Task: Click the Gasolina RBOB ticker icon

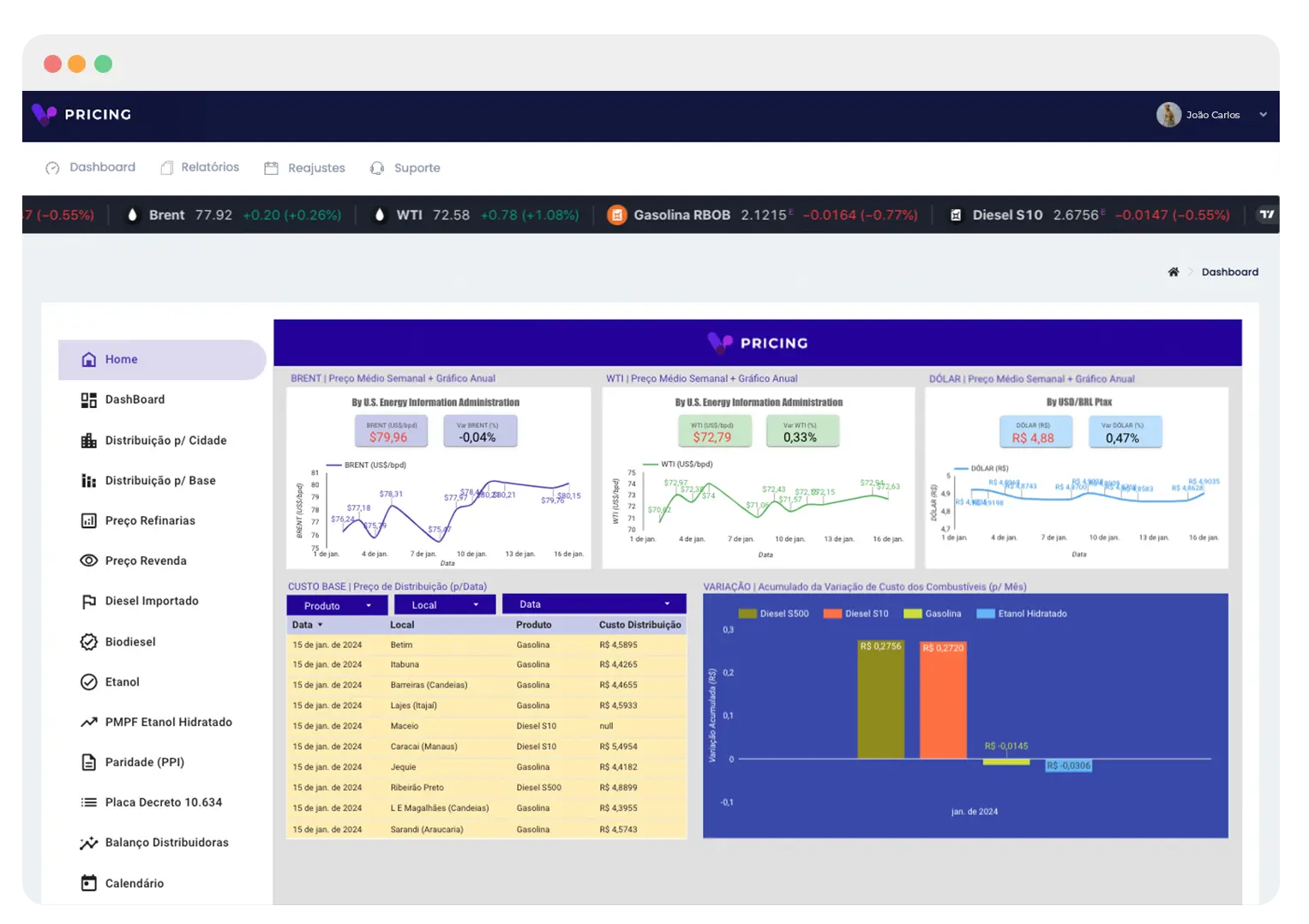Action: 616,215
